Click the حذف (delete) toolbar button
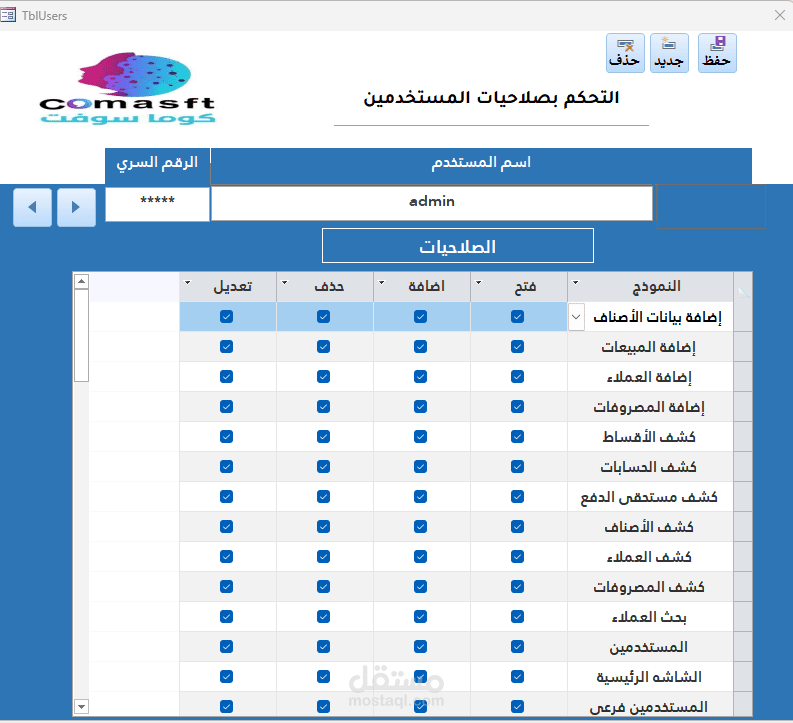This screenshot has height=723, width=793. [625, 53]
